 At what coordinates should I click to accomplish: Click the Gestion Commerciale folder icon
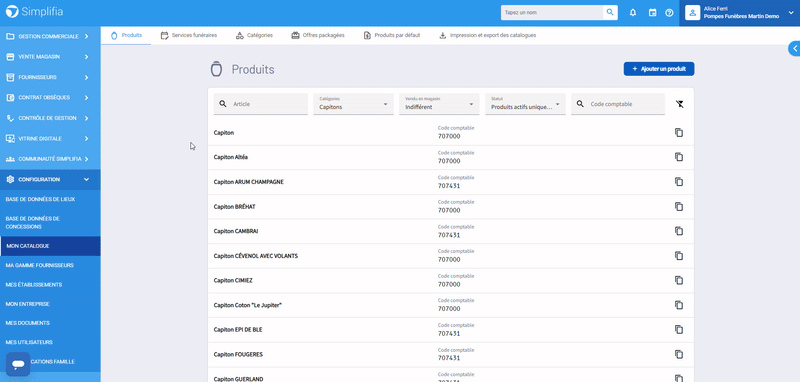10,36
